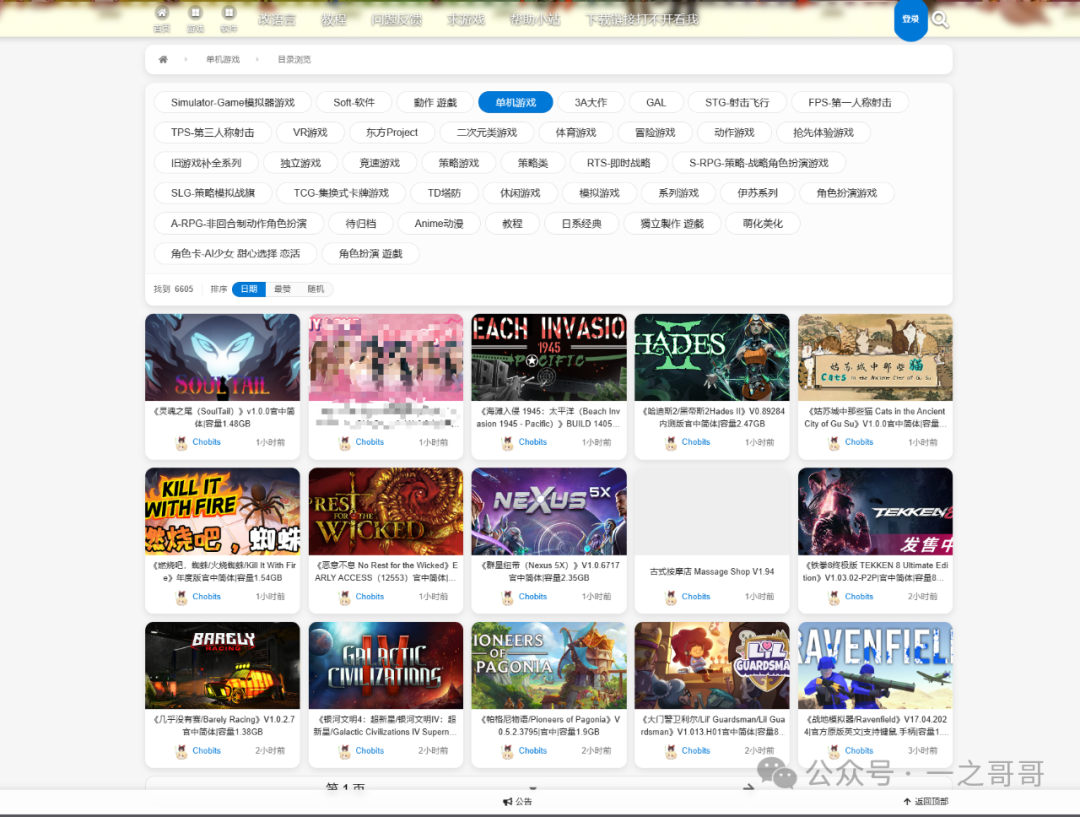Click the uploader avatar on the Kill It With Fire card
This screenshot has height=817, width=1080.
tap(182, 597)
